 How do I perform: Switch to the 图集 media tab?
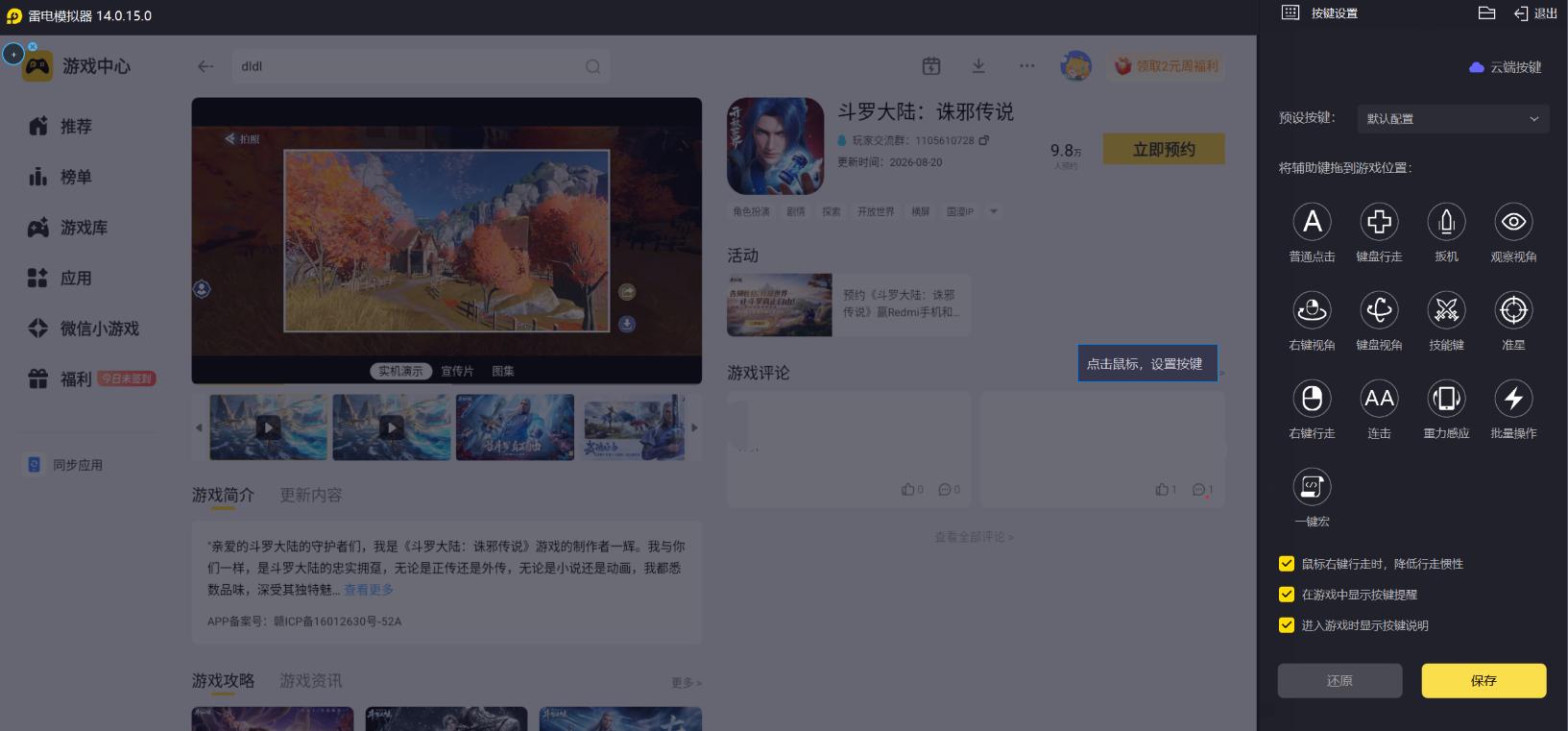[503, 371]
